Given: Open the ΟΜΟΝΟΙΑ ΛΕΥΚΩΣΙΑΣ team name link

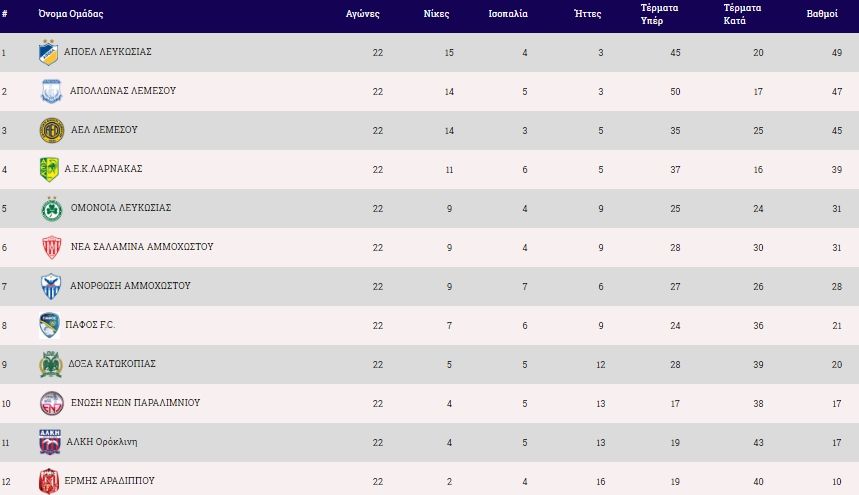Looking at the screenshot, I should (121, 208).
